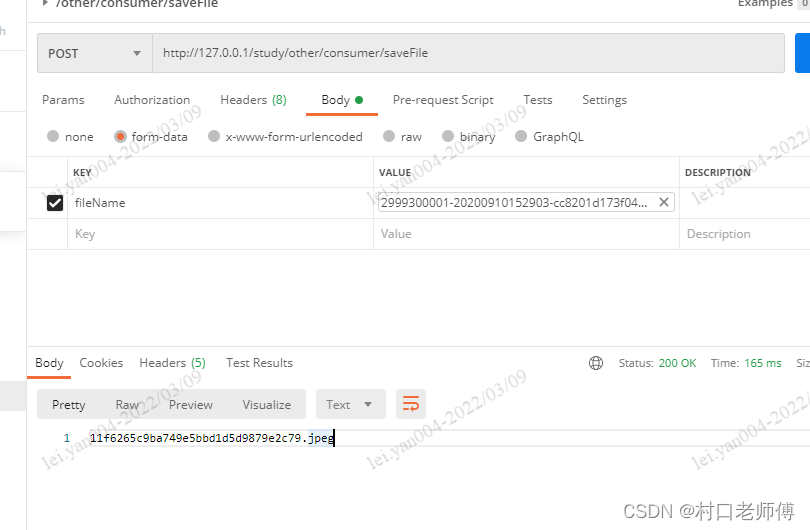Screen dimensions: 810x530
Task: Switch response view to Preview
Action: [191, 404]
